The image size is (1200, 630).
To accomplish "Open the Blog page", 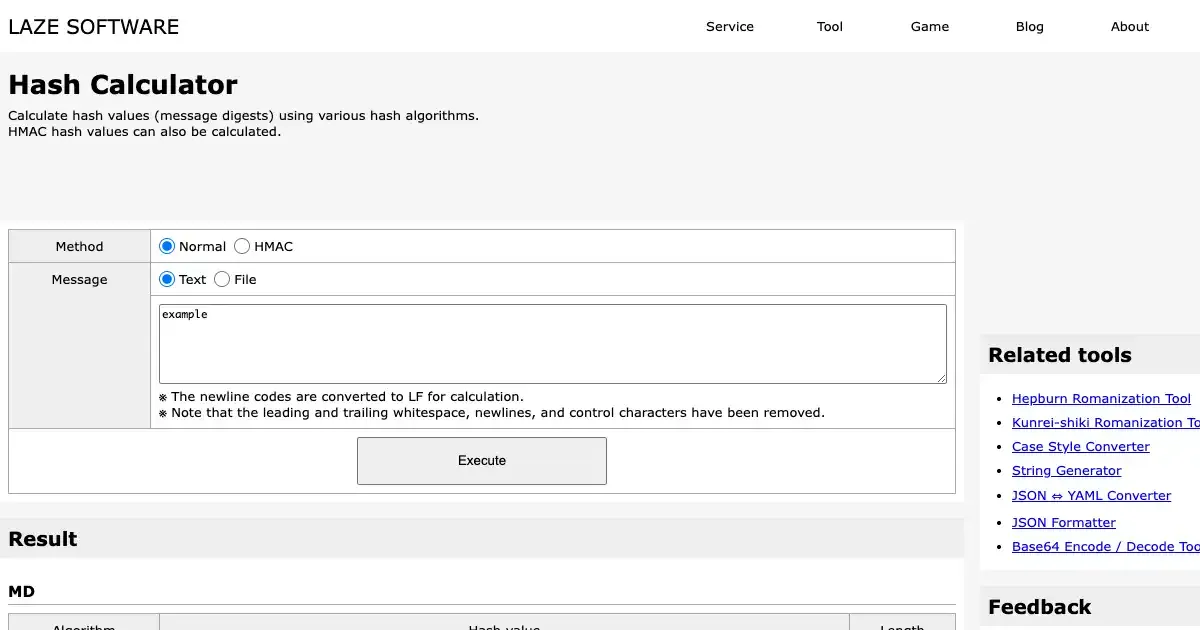I will pos(1030,27).
